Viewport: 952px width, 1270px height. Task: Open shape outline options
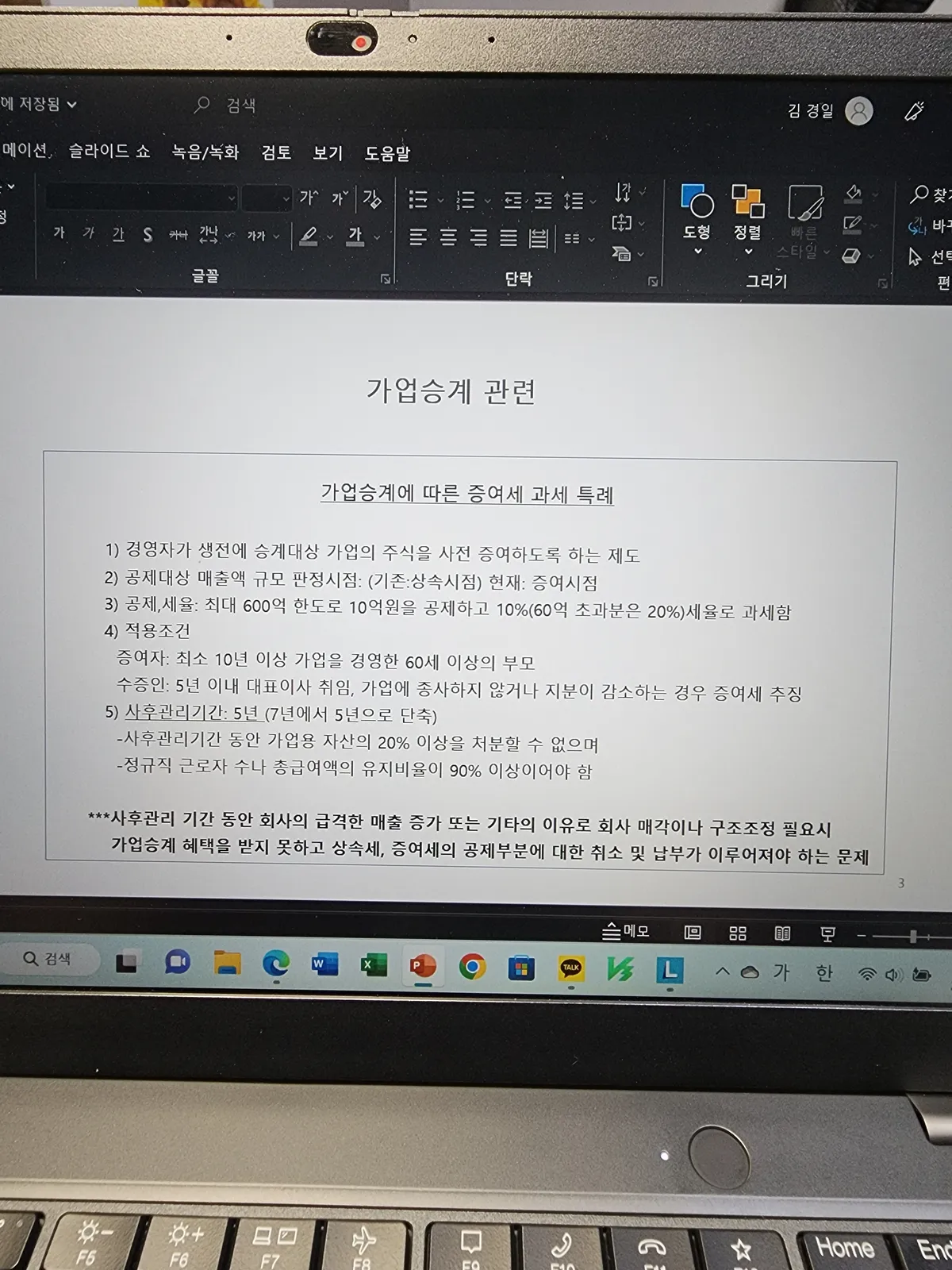click(860, 225)
